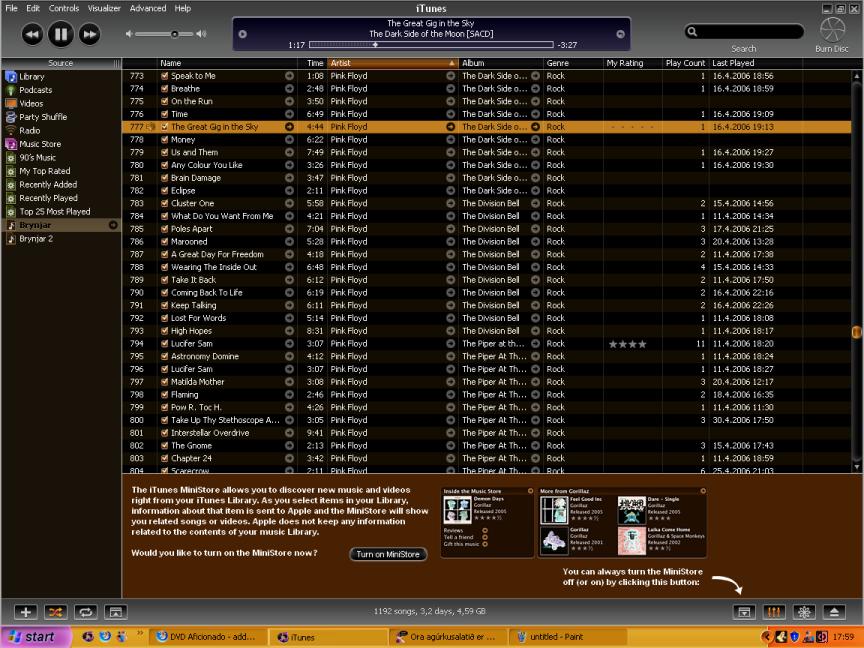Toggle the MiniStore pane button in the bottom bar

click(x=744, y=612)
